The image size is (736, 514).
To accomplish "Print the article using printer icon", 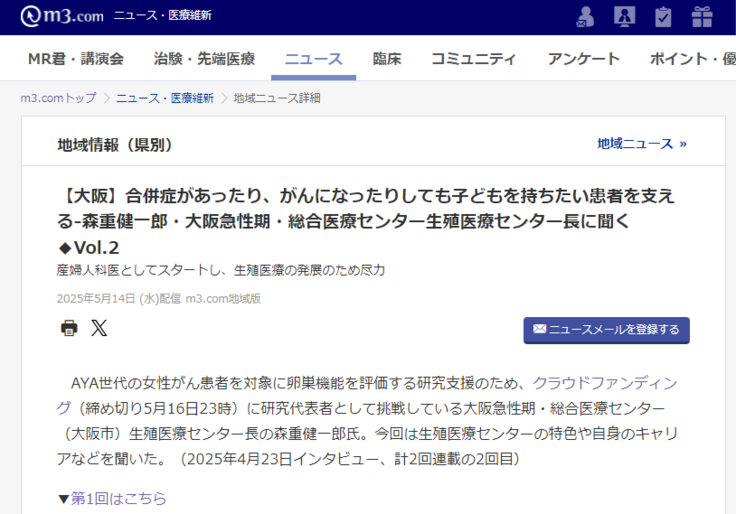I will pyautogui.click(x=69, y=328).
